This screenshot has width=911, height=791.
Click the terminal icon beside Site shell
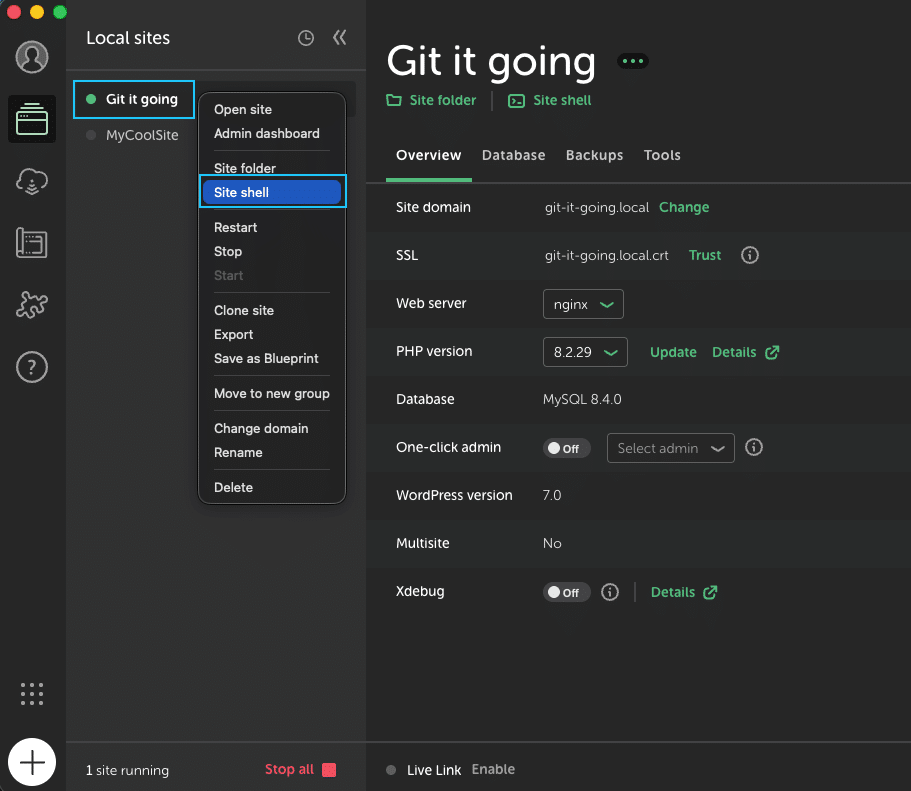click(x=517, y=101)
